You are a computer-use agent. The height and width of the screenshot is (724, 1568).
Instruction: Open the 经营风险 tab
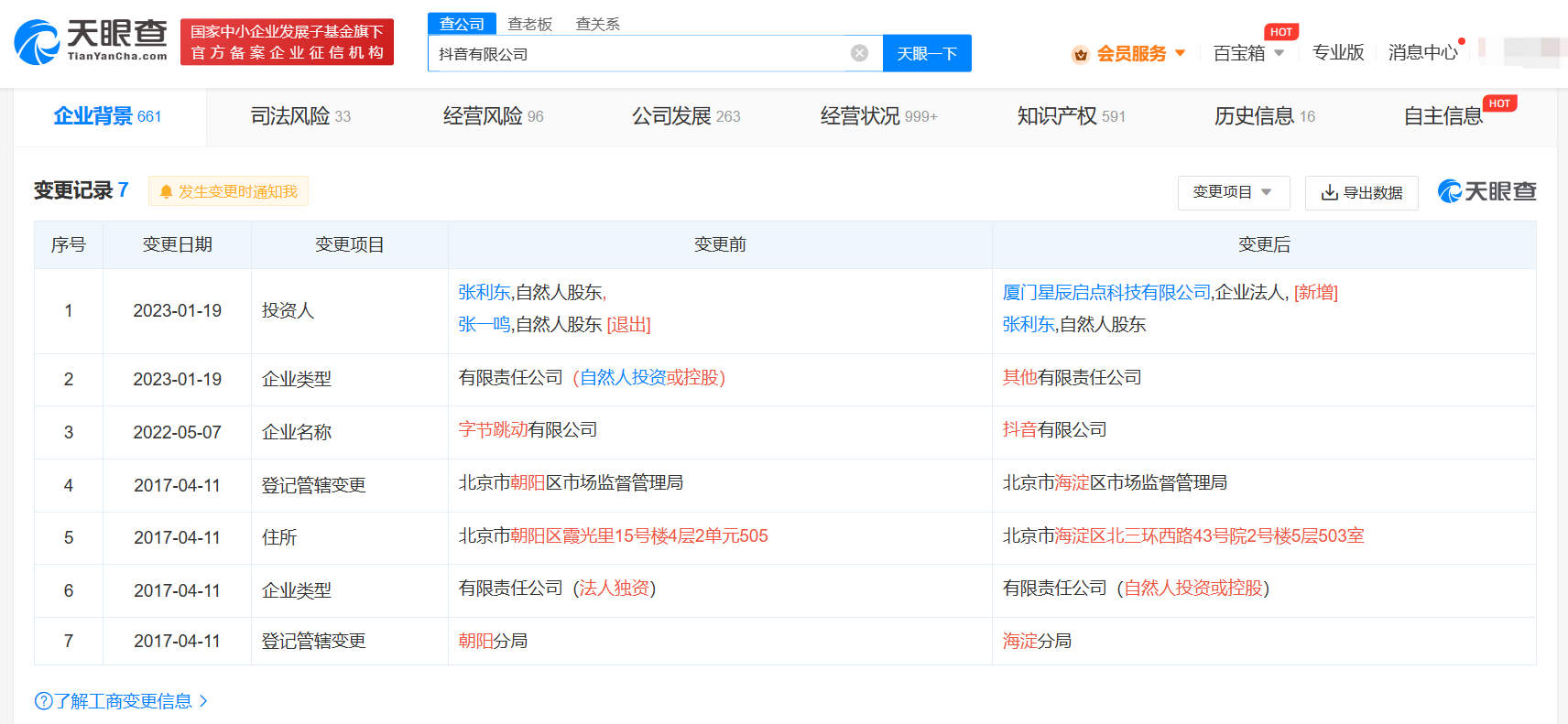493,116
